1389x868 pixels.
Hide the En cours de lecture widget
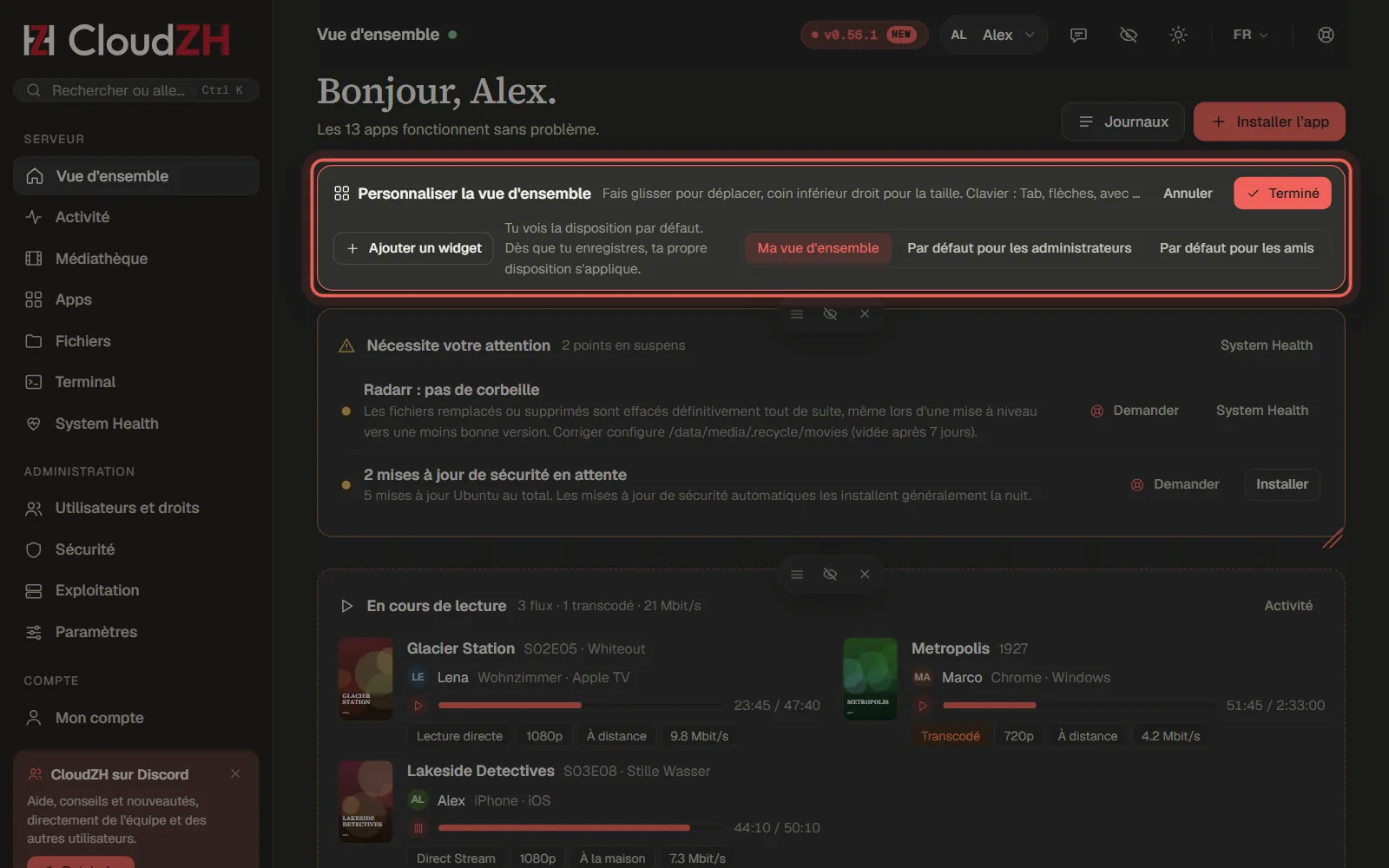[830, 575]
